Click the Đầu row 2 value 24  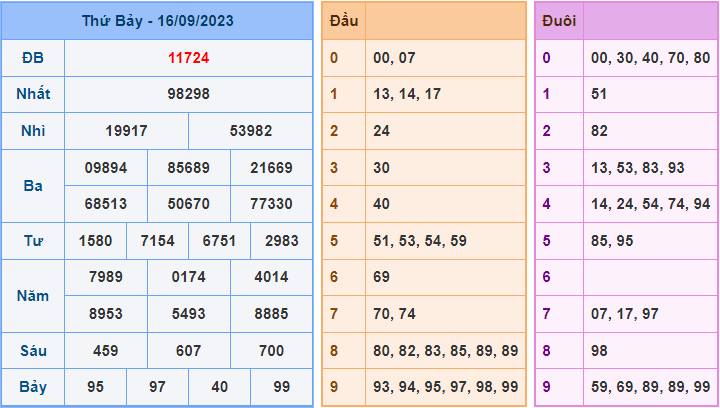381,131
